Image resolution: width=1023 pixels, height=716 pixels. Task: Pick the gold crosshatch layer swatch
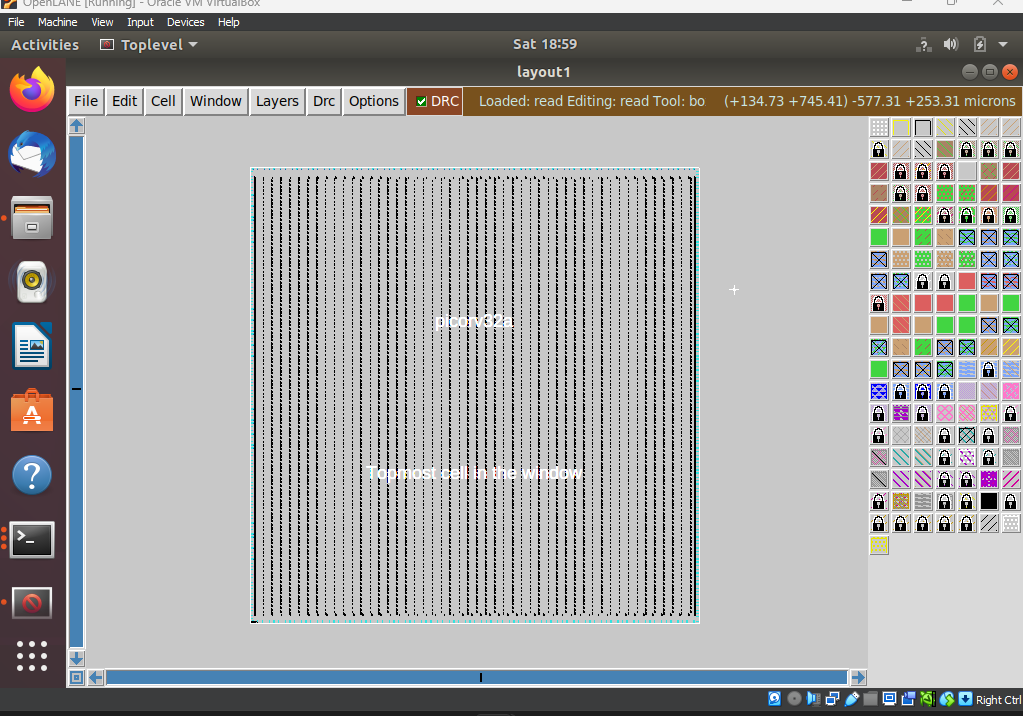901,501
